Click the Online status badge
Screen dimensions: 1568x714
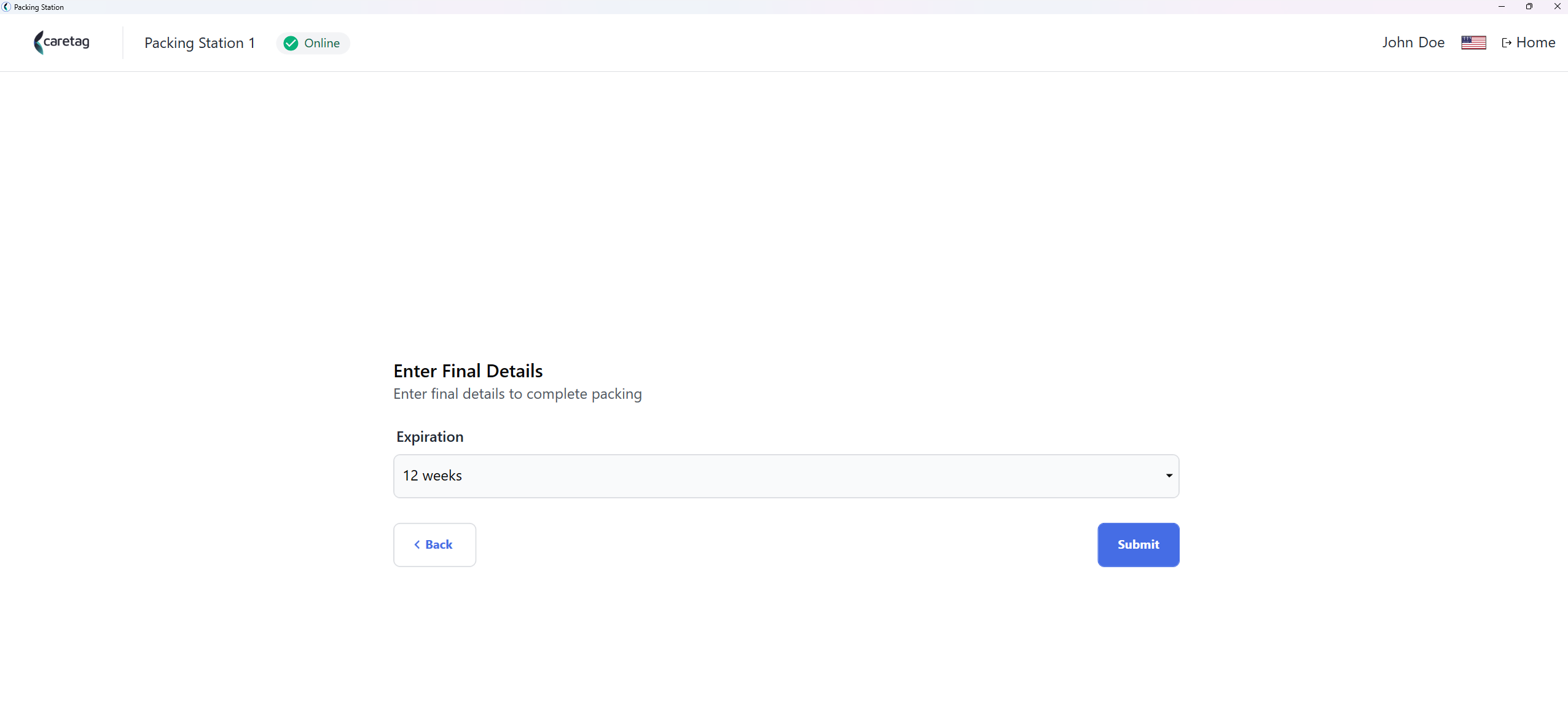(x=313, y=43)
